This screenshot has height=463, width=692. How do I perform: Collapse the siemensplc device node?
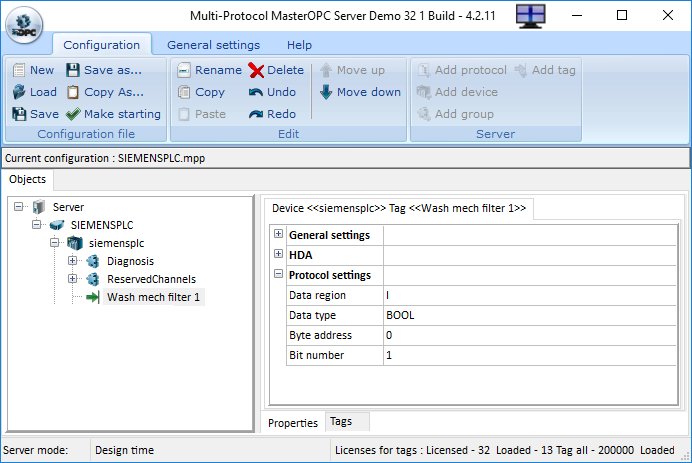(55, 242)
